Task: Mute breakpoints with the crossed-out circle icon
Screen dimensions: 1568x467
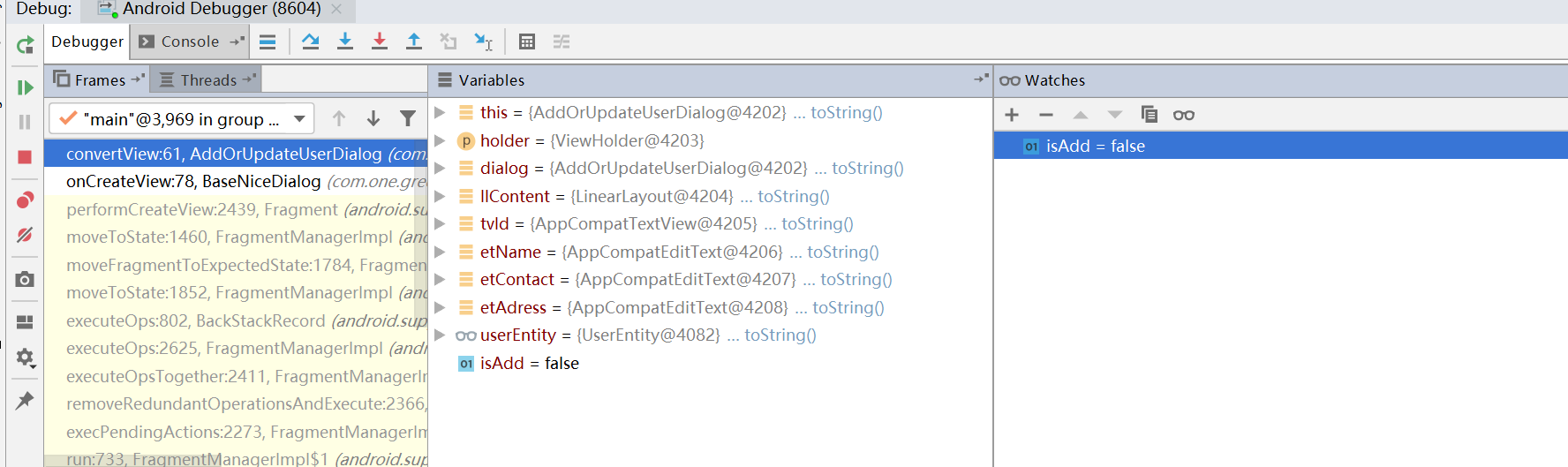Action: pyautogui.click(x=25, y=235)
